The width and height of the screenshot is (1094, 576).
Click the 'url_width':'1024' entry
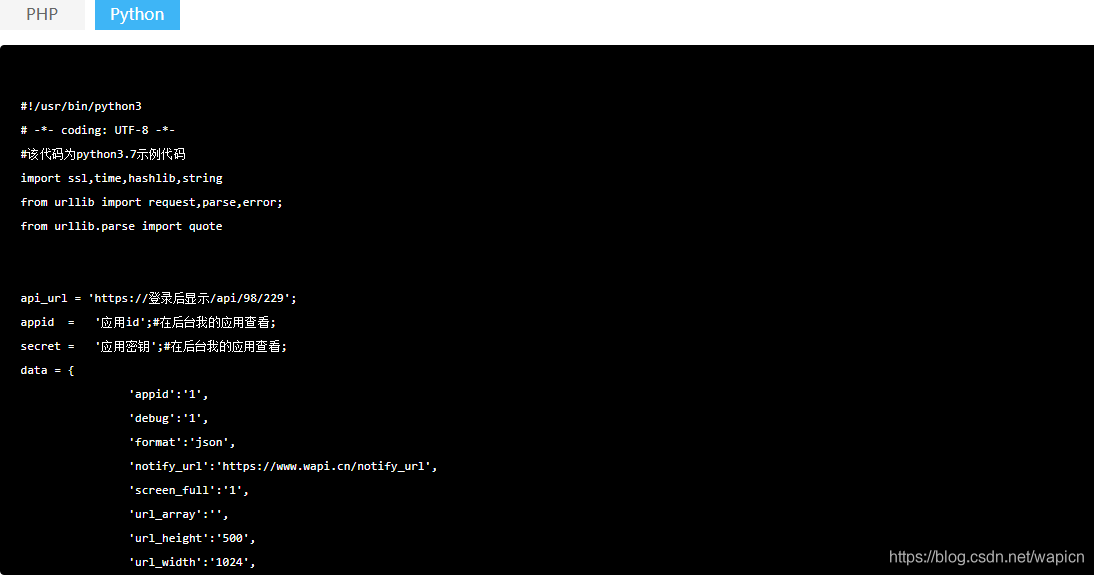tap(192, 562)
